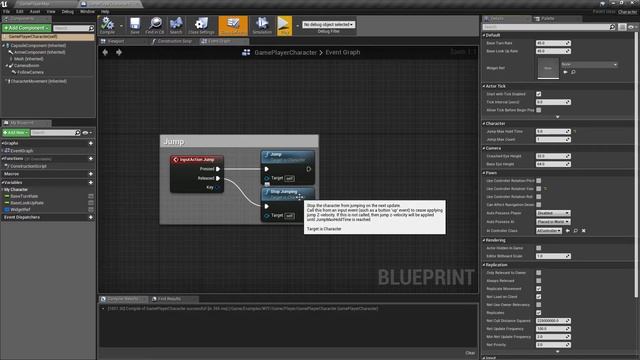Click the Unreal Engine logo icon

[4, 4]
